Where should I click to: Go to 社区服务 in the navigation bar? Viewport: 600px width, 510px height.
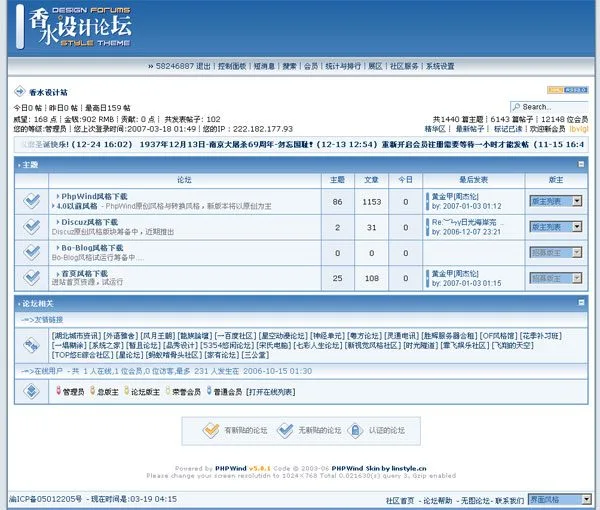(x=404, y=66)
